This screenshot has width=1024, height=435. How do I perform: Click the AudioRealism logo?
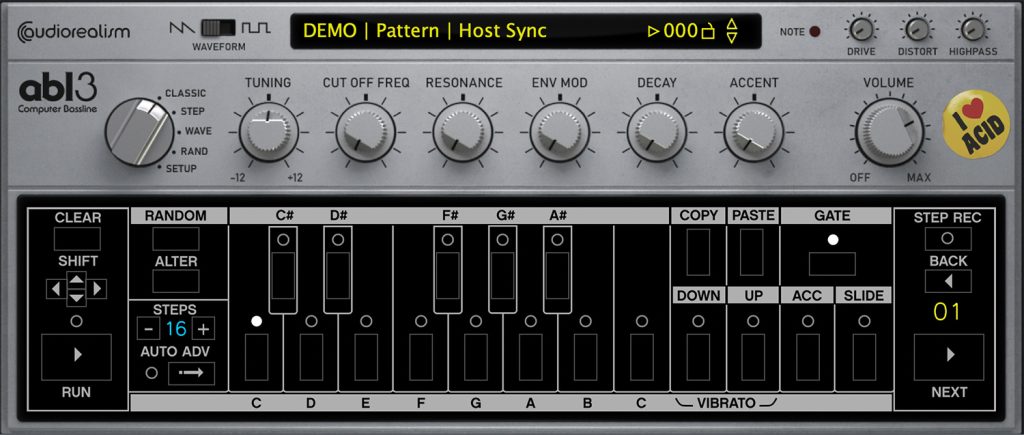click(75, 32)
